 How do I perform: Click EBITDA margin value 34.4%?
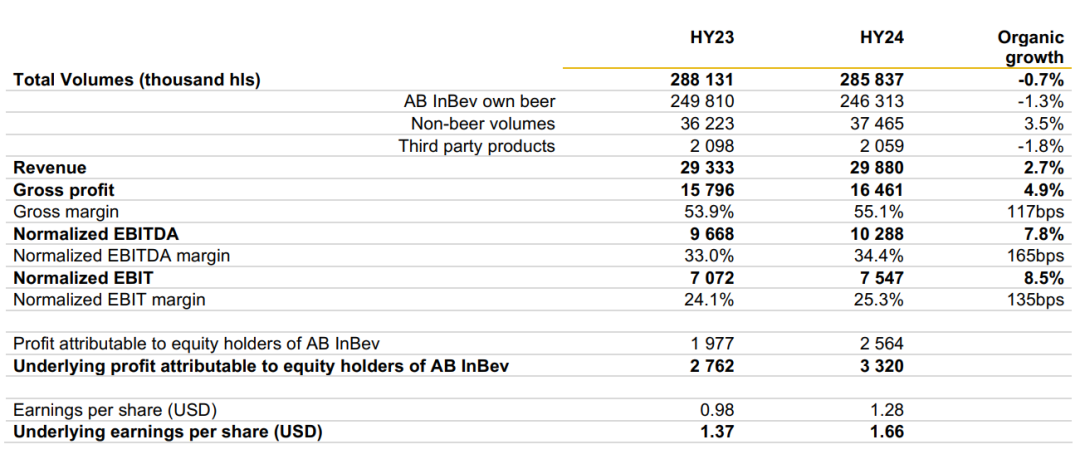pos(880,256)
